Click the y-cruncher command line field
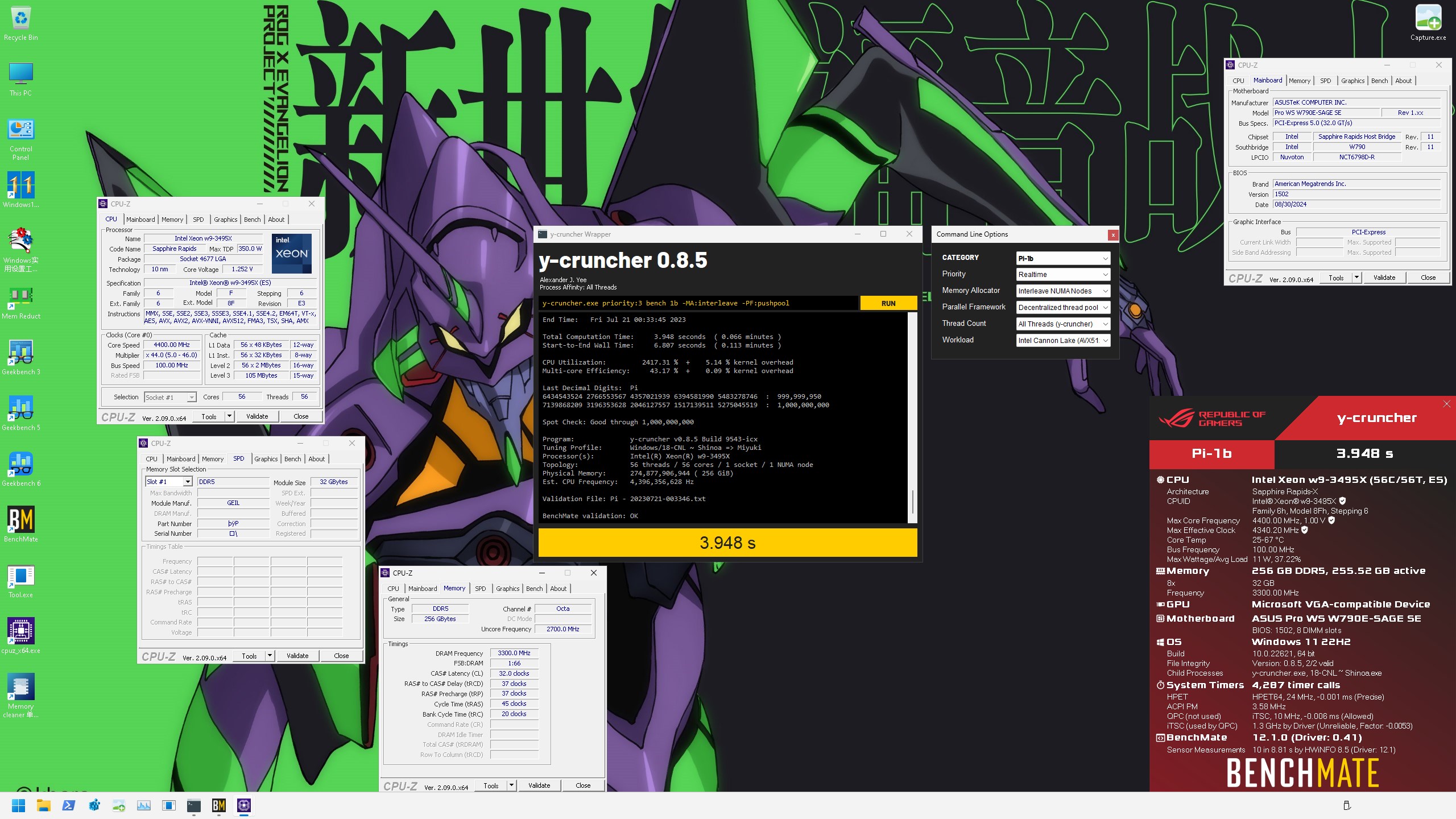The image size is (1456, 819). click(698, 303)
